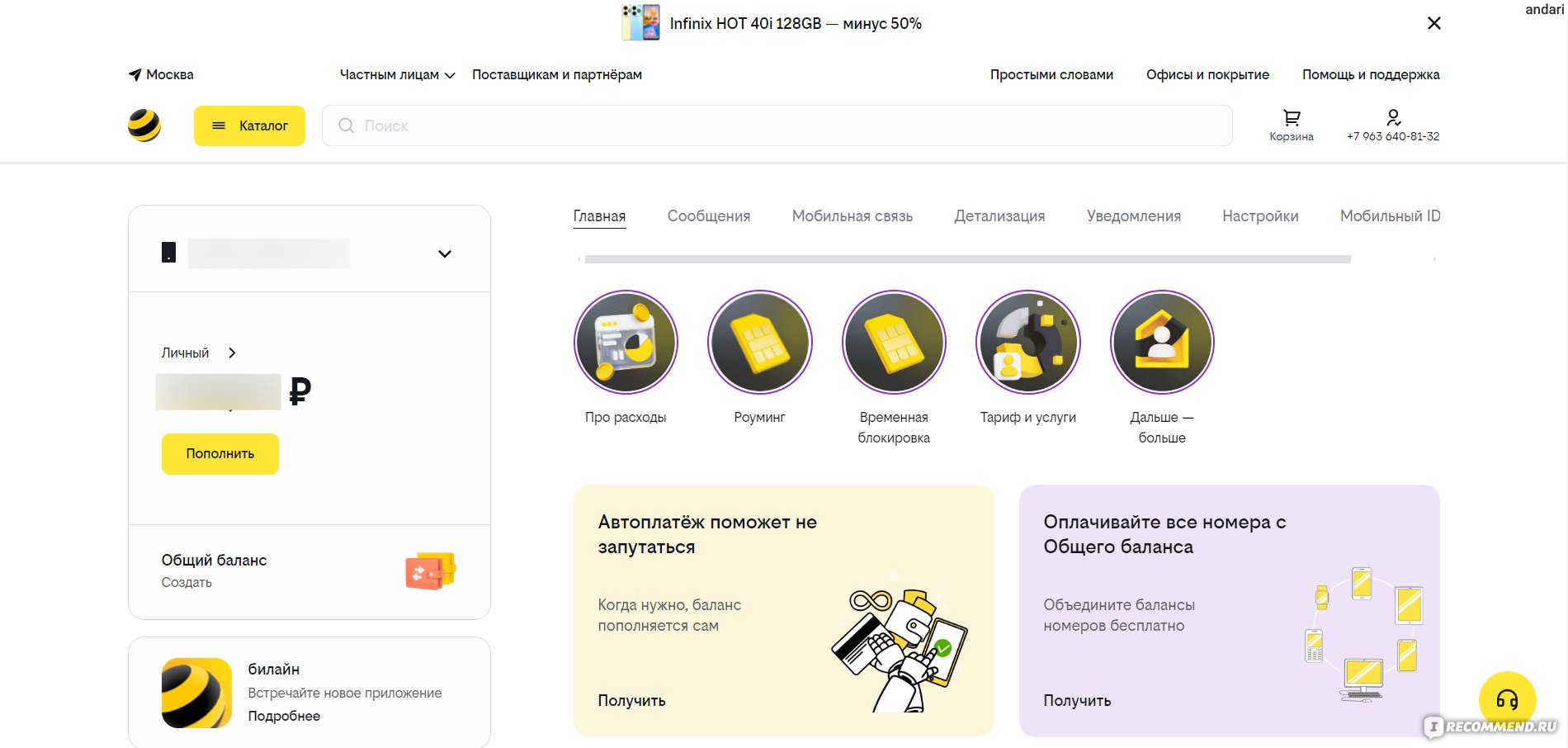This screenshot has width=1568, height=748.
Task: Open Офисы и покрытие link
Action: [1207, 74]
